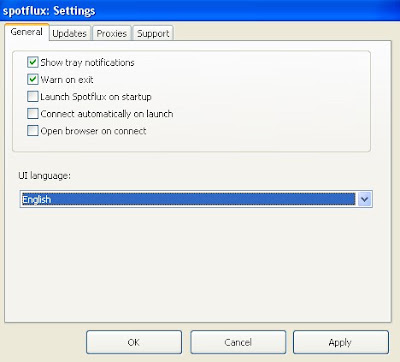Enable Launch Spotflux on startup
The width and height of the screenshot is (400, 362).
tap(33, 97)
